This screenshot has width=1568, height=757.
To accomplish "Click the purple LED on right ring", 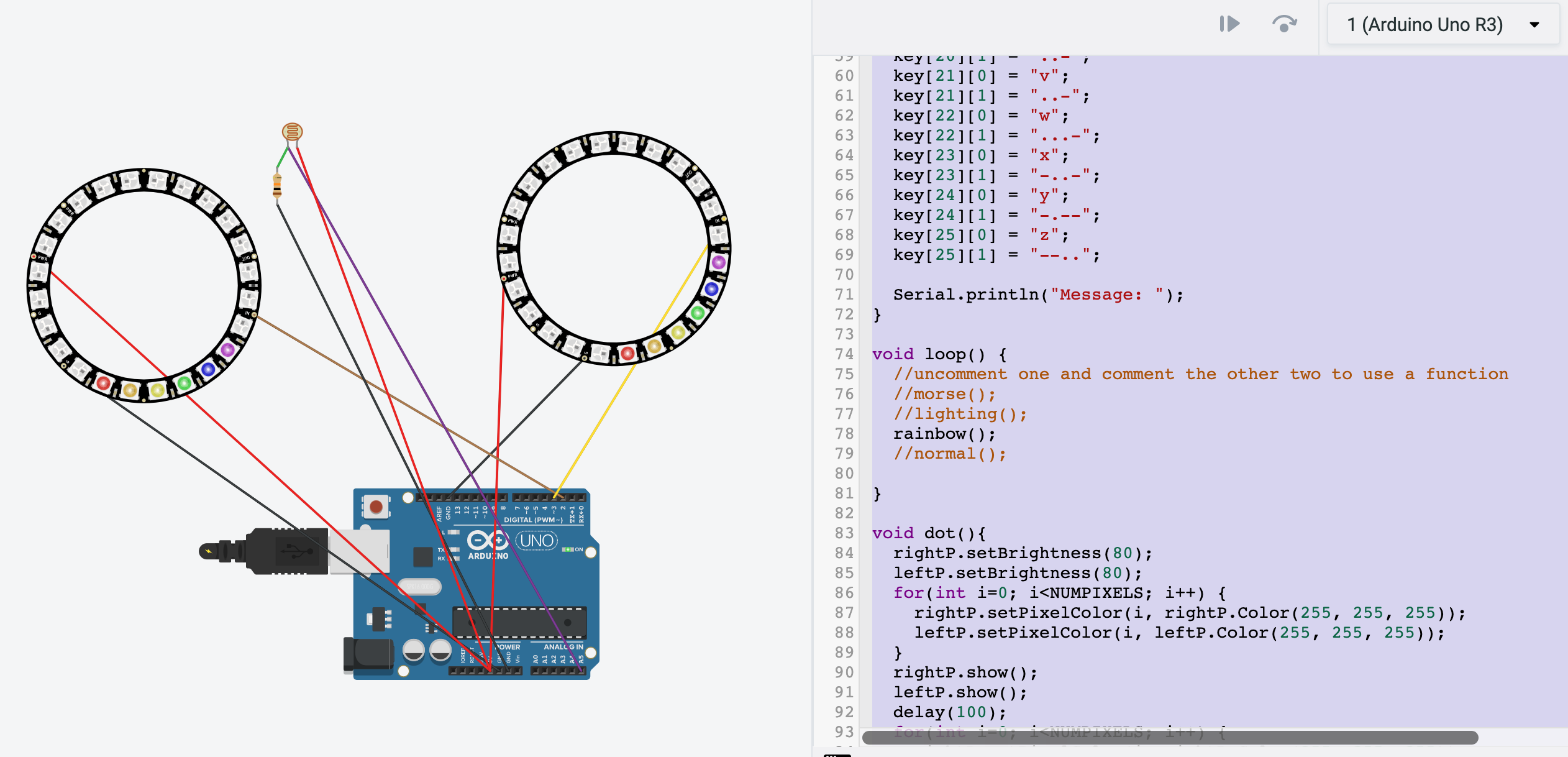I will [x=719, y=262].
